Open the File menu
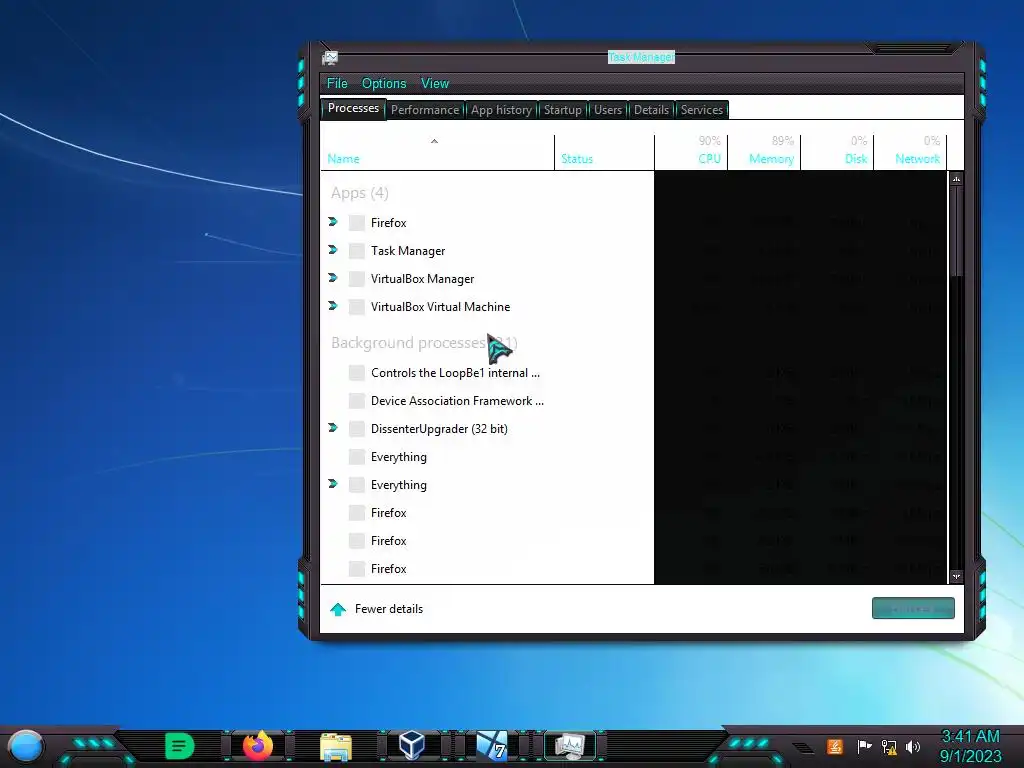This screenshot has height=768, width=1024. (337, 84)
